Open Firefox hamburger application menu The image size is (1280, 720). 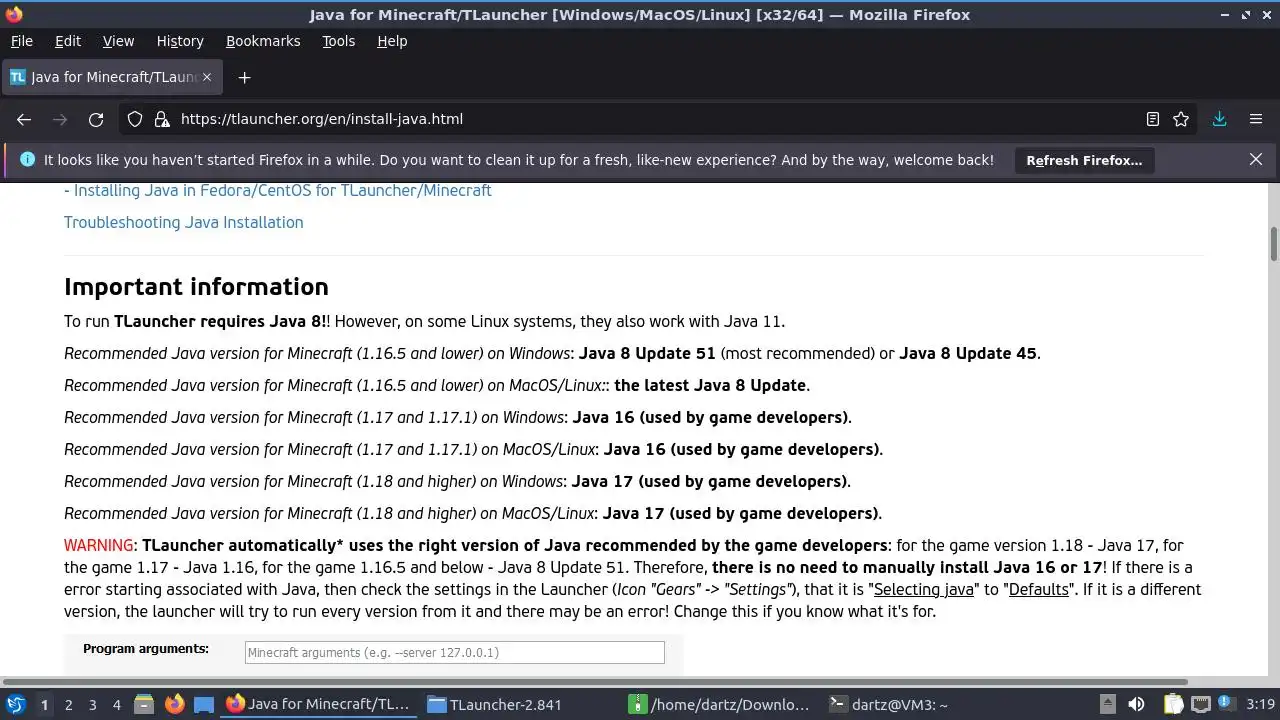[x=1256, y=119]
